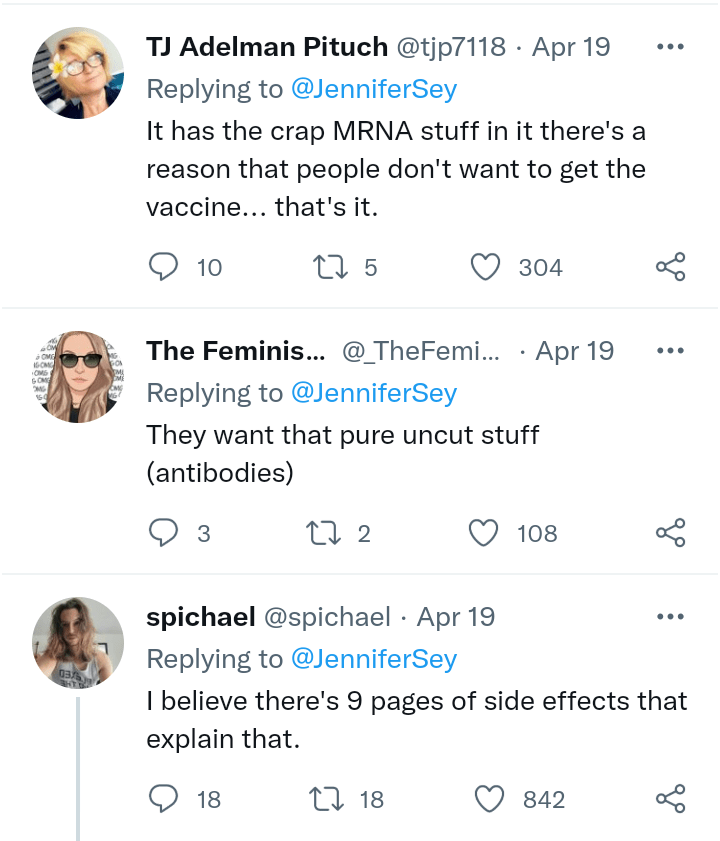Share the 'pure uncut stuff' tweet

pos(670,533)
